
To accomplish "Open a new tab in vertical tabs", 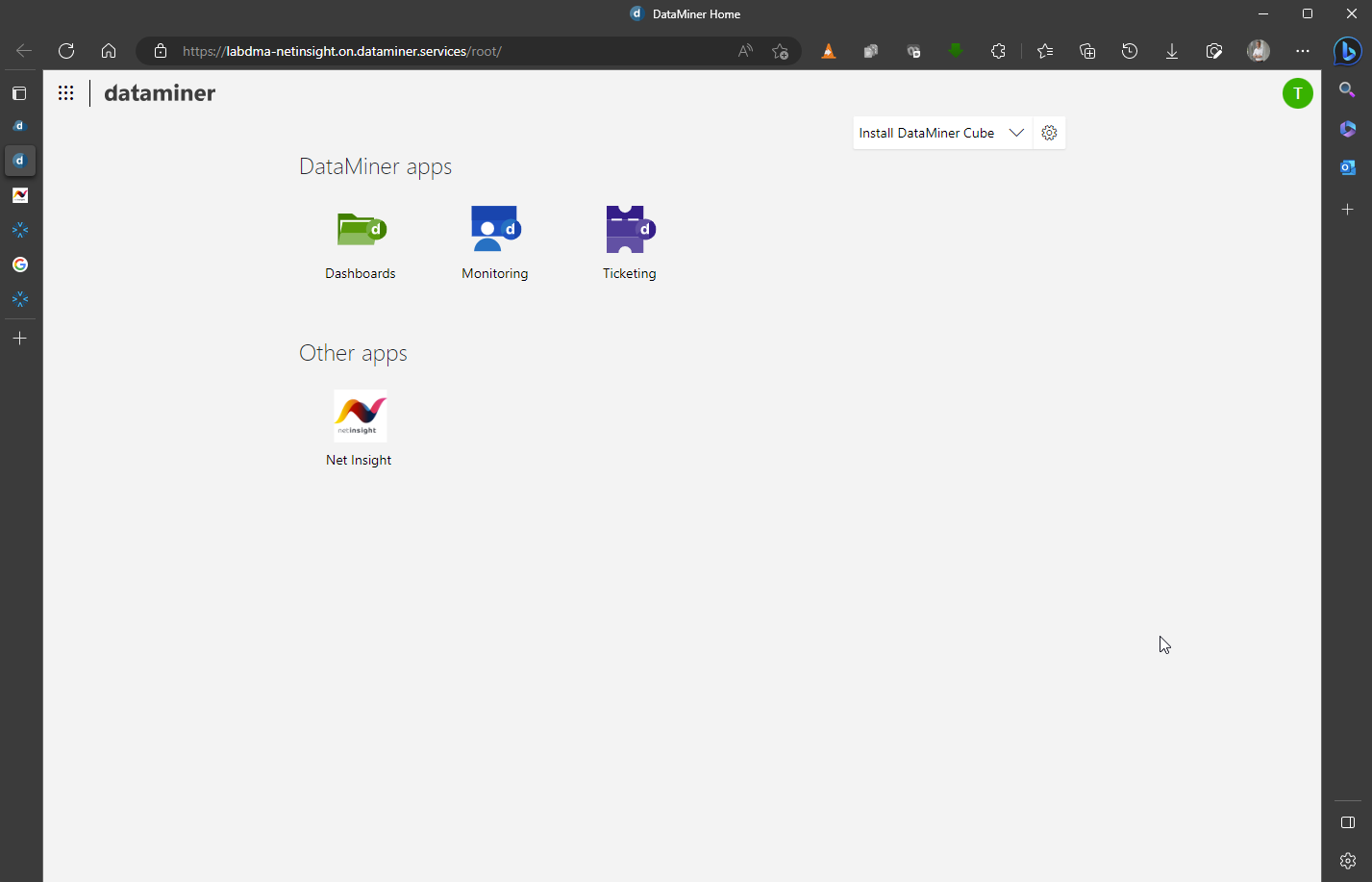I will [20, 339].
